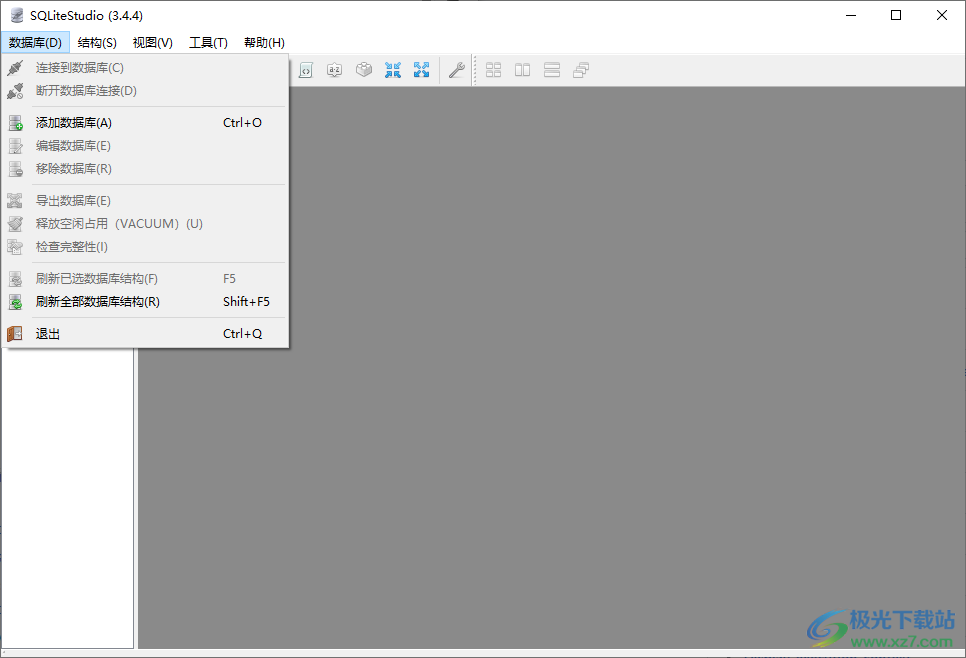Click the blue inward-arrows fit windows icon

tap(392, 69)
